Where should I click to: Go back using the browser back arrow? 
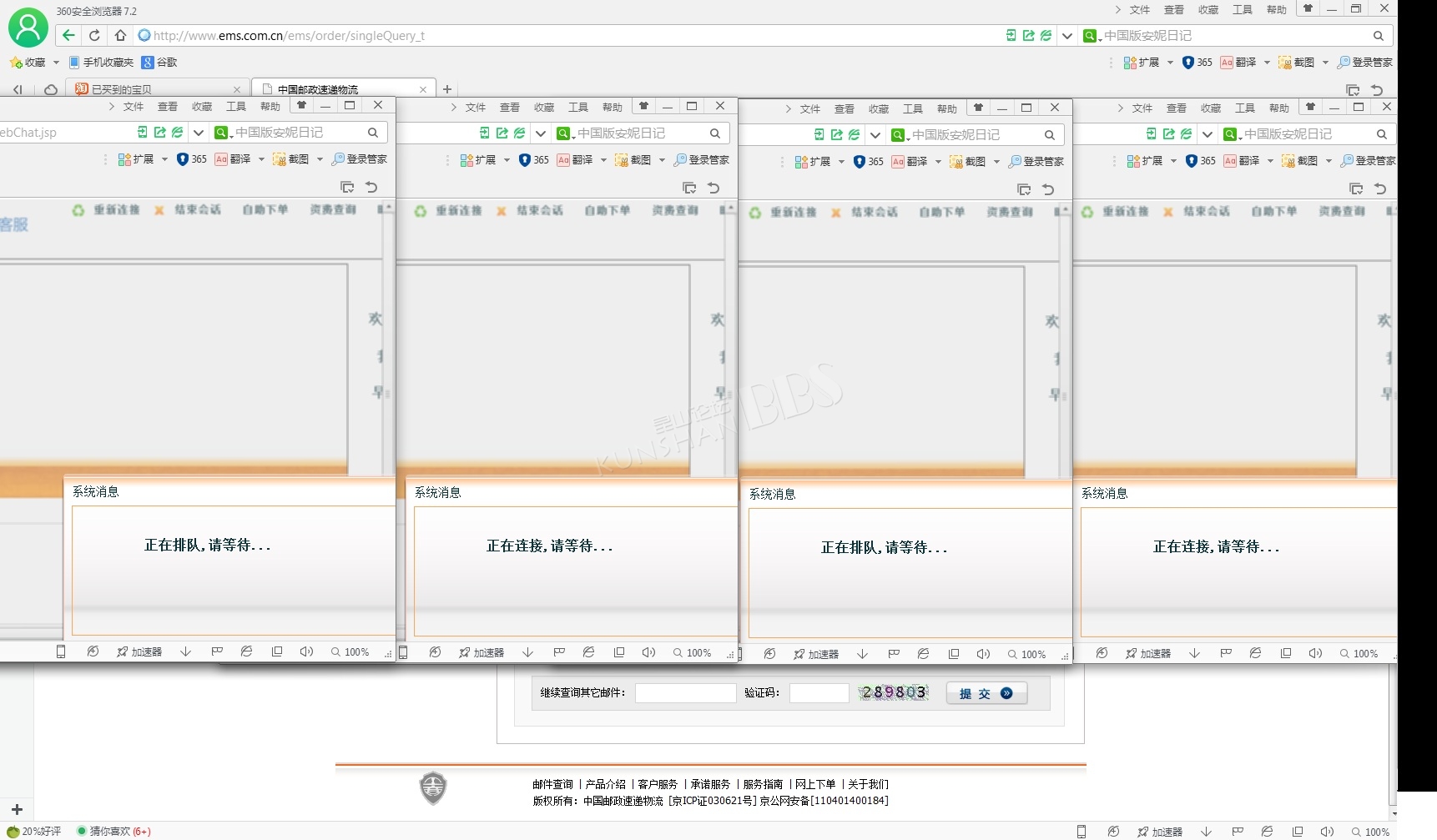[x=69, y=35]
